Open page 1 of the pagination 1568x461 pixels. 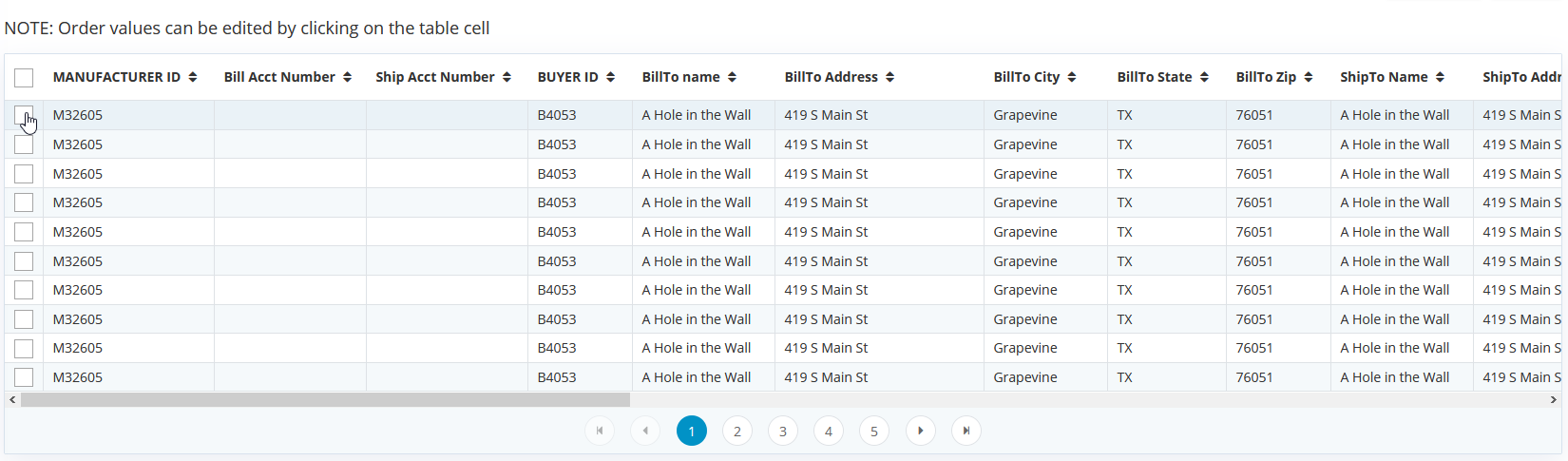click(692, 431)
